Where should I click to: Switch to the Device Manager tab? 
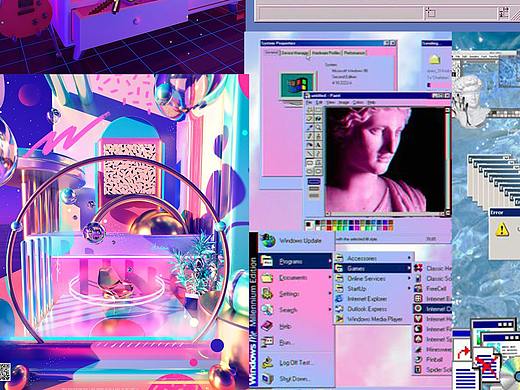(294, 53)
